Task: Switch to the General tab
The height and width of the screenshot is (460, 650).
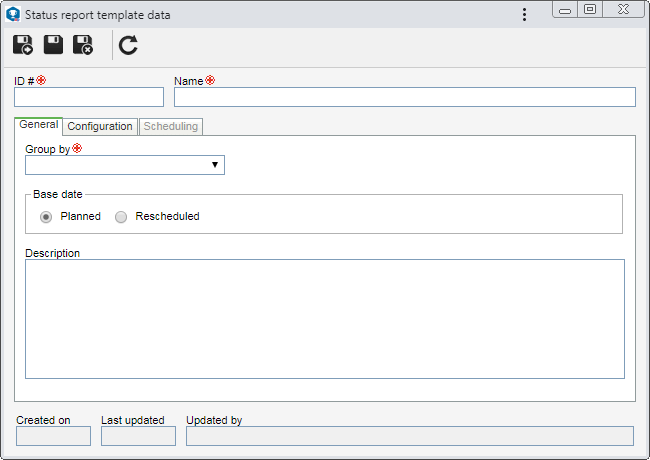Action: click(x=39, y=125)
